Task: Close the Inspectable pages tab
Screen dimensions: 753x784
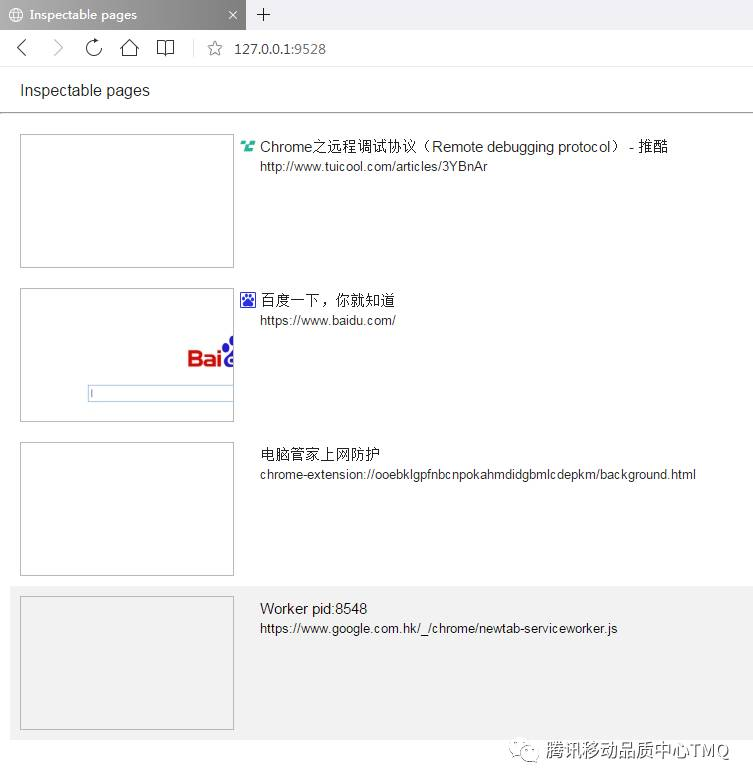Action: coord(232,15)
